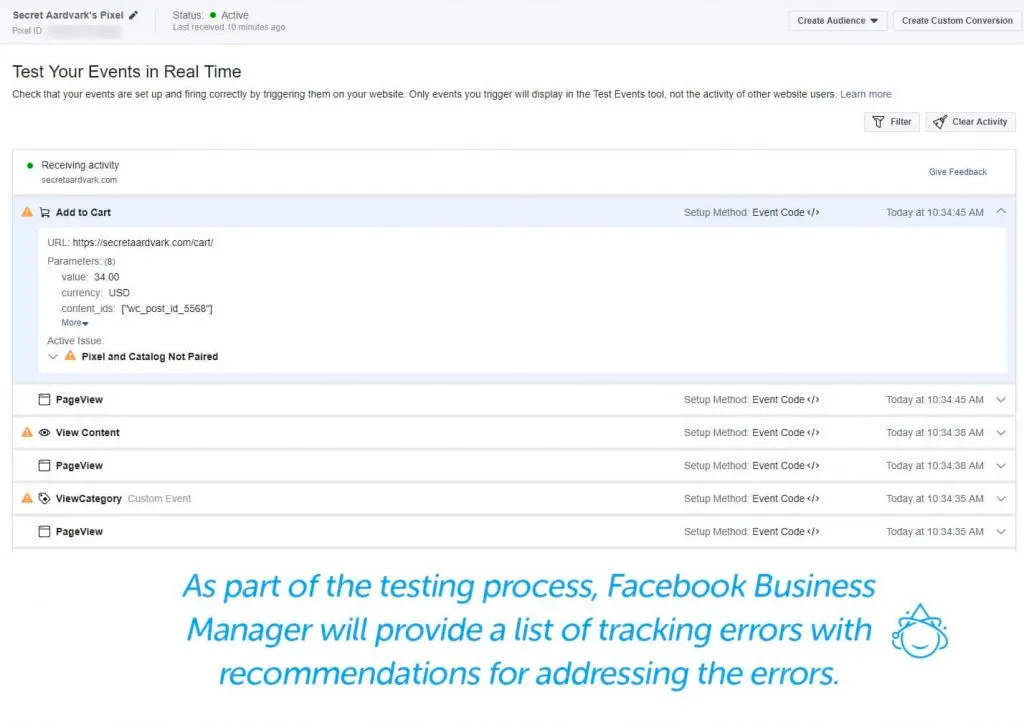The width and height of the screenshot is (1024, 723).
Task: Click the eye icon next to View Content
Action: click(43, 432)
